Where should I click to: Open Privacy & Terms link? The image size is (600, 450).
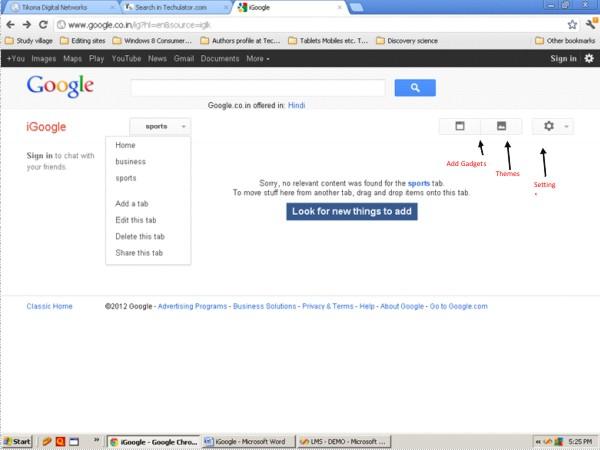[328, 306]
